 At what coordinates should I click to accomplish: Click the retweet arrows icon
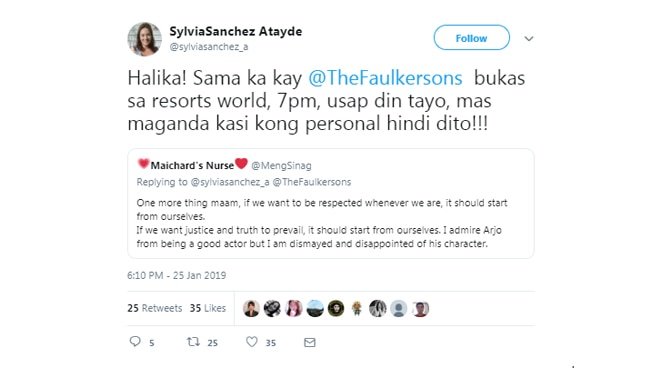tap(193, 342)
